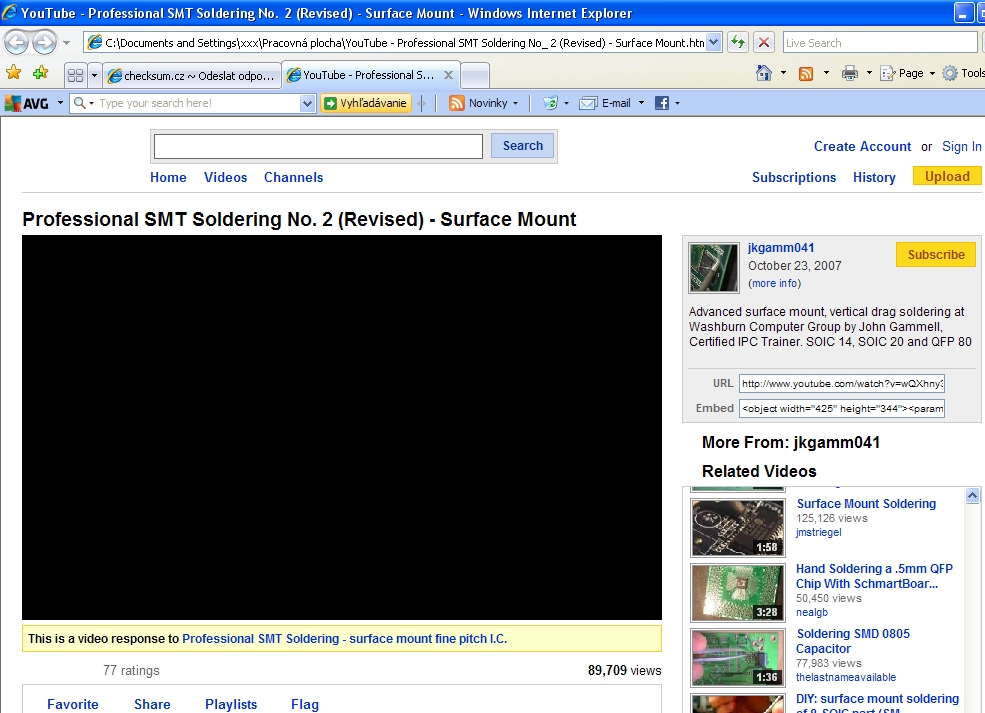The height and width of the screenshot is (713, 985).
Task: Expand the Home icon dropdown arrow
Action: pos(783,73)
